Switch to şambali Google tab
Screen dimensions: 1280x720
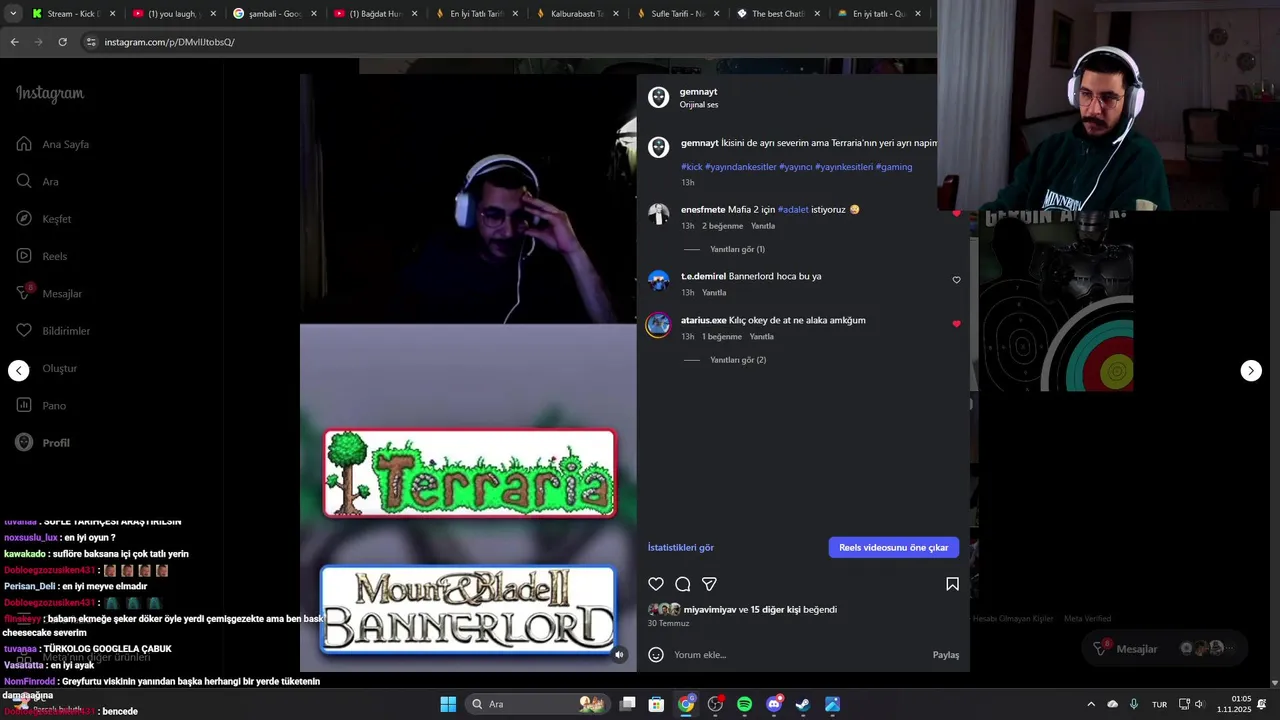(x=274, y=14)
